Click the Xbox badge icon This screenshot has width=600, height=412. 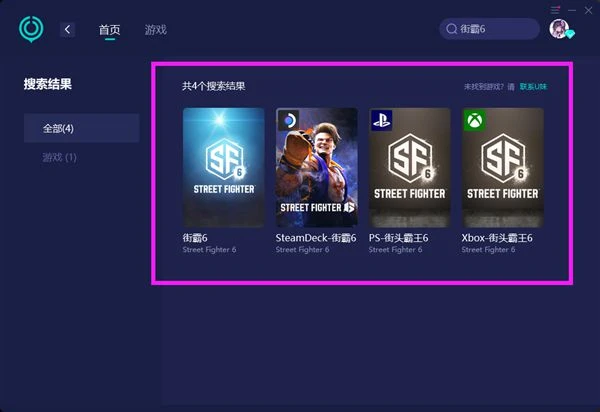pos(474,121)
